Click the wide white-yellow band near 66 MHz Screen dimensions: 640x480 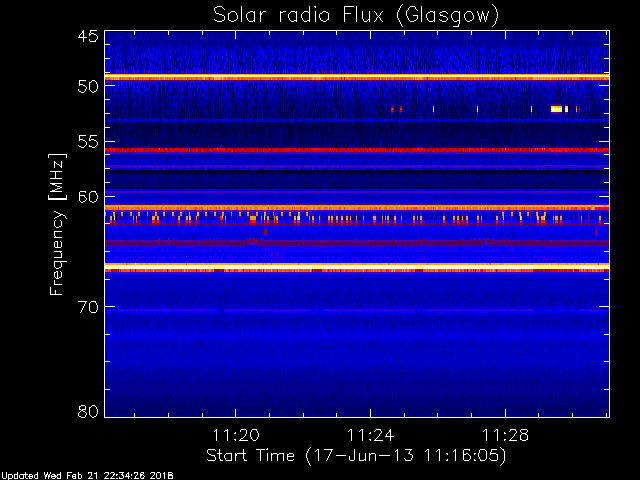point(357,268)
